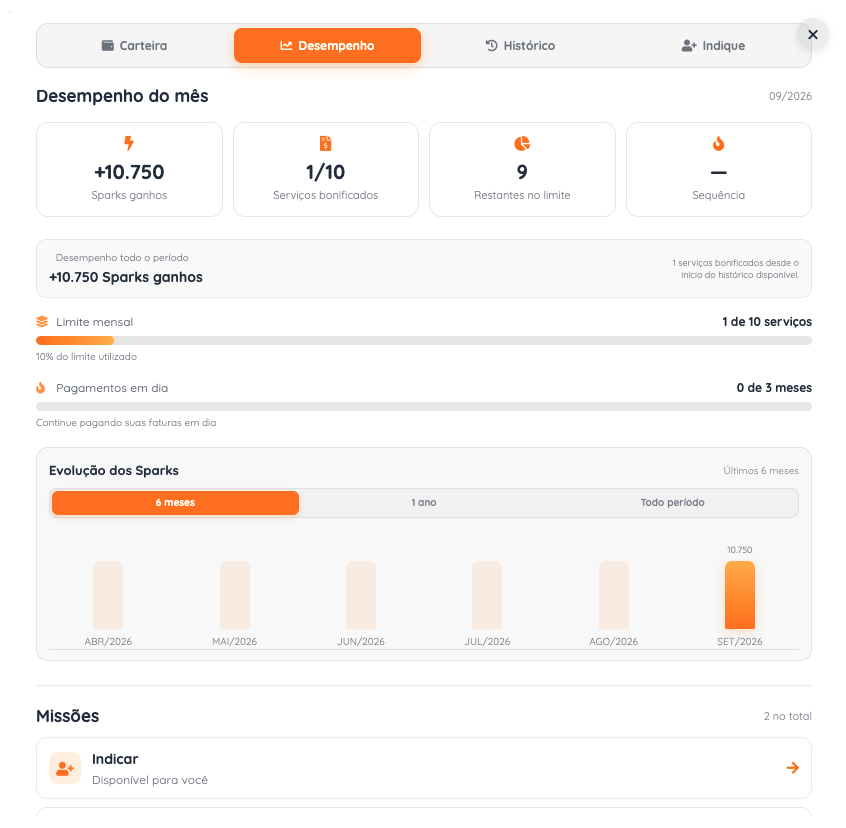Click the layers icon next to Limite mensal
Screen dimensions: 846x828
[42, 322]
